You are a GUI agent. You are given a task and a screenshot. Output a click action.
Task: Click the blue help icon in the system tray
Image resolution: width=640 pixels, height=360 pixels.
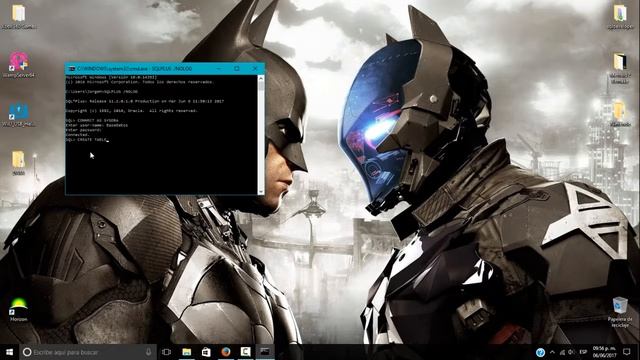(540, 352)
